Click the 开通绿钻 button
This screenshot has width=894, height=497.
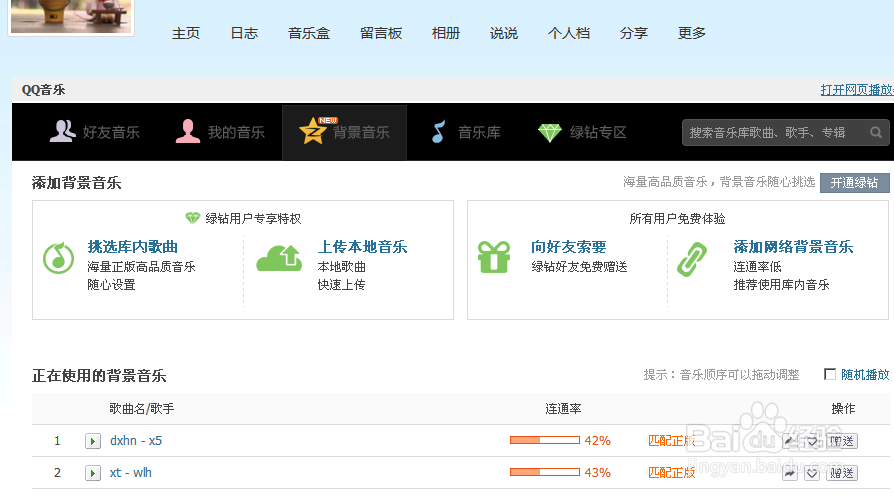[855, 183]
